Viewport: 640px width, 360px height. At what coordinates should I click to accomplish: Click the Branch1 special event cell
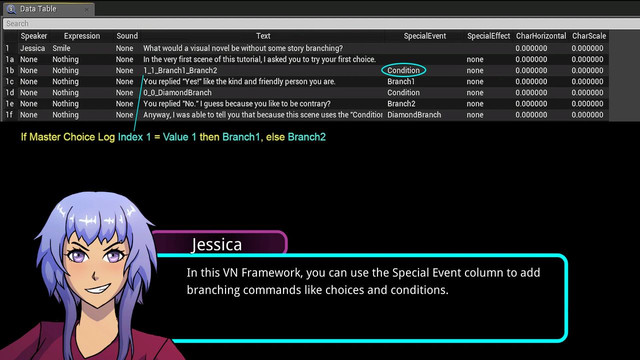click(x=401, y=82)
